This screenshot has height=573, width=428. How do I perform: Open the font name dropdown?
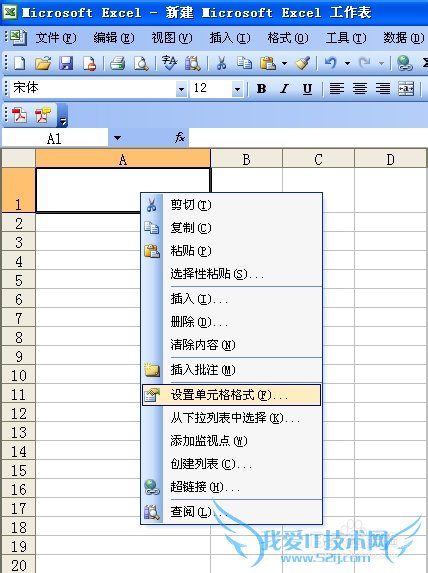pyautogui.click(x=181, y=89)
